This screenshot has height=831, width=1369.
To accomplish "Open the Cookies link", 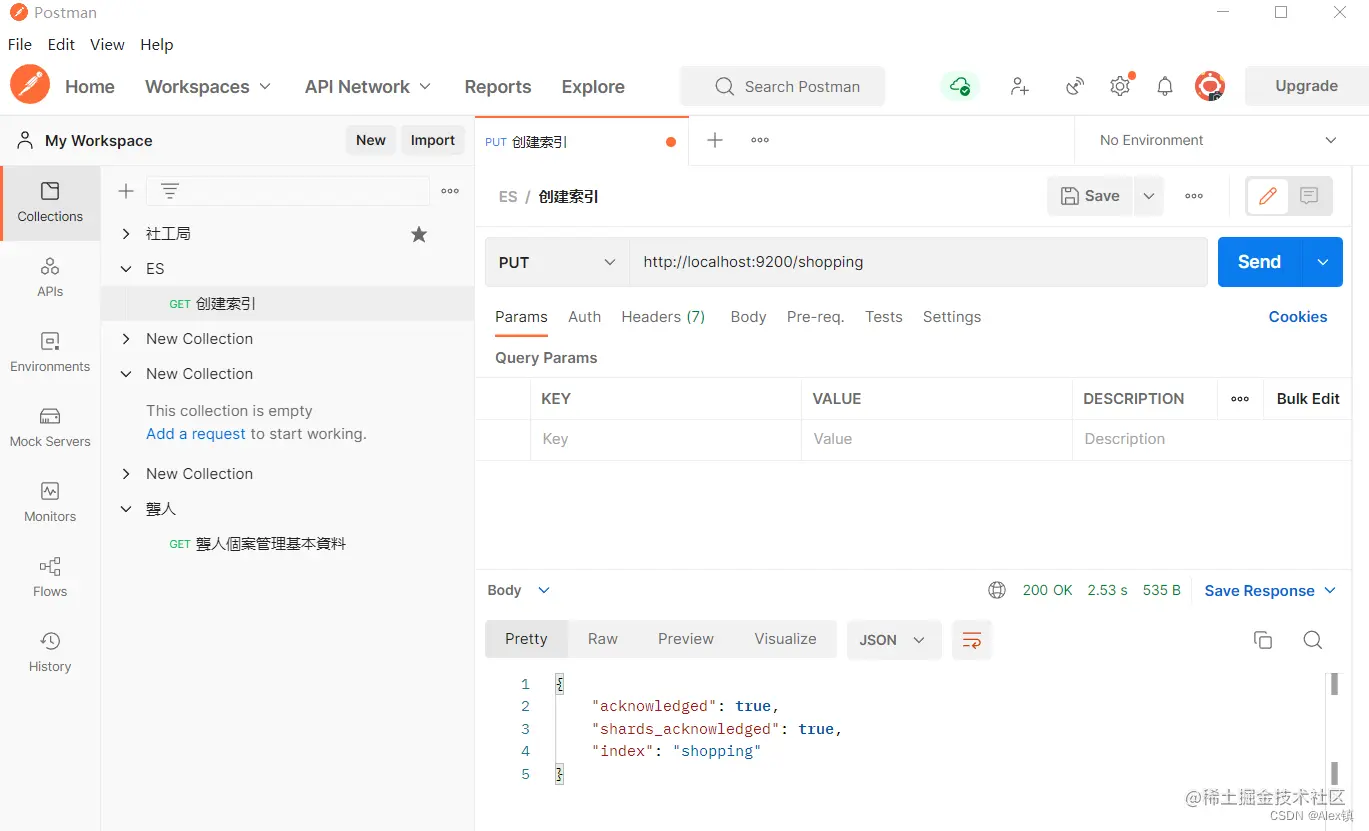I will point(1298,317).
